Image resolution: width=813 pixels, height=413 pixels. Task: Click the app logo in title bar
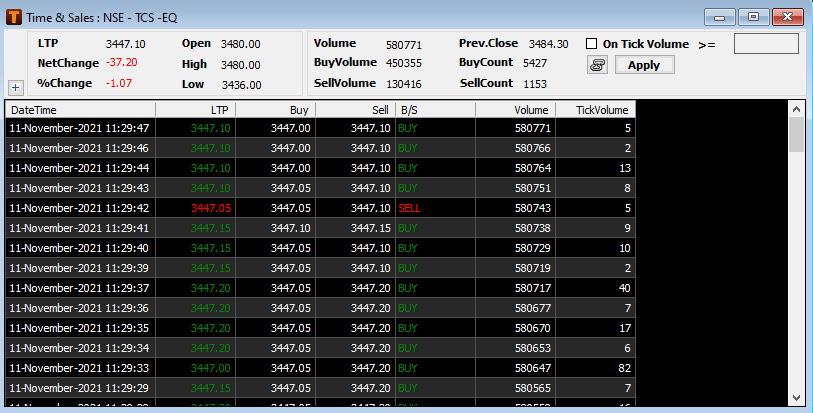pos(13,17)
